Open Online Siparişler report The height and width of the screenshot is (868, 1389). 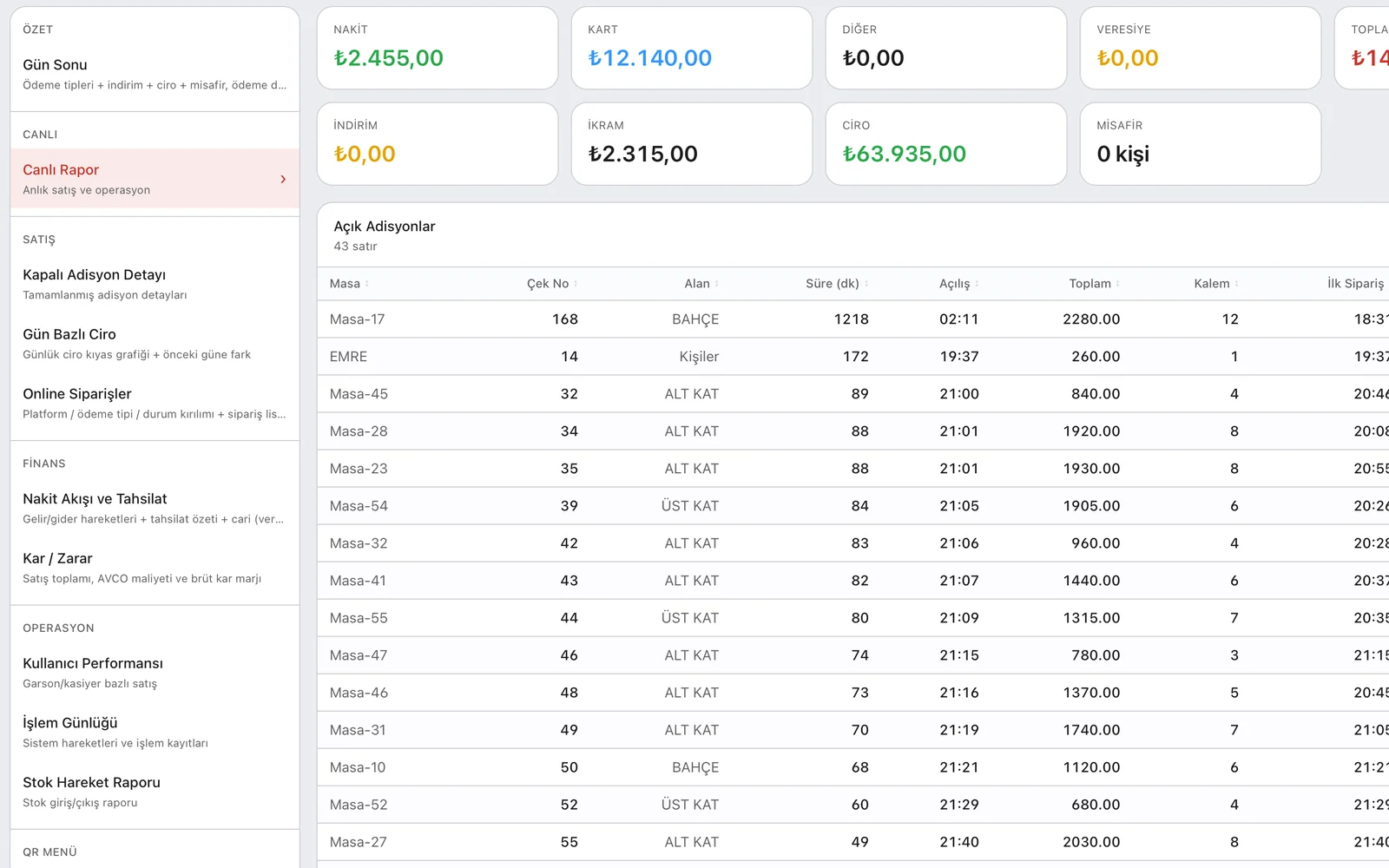[155, 403]
